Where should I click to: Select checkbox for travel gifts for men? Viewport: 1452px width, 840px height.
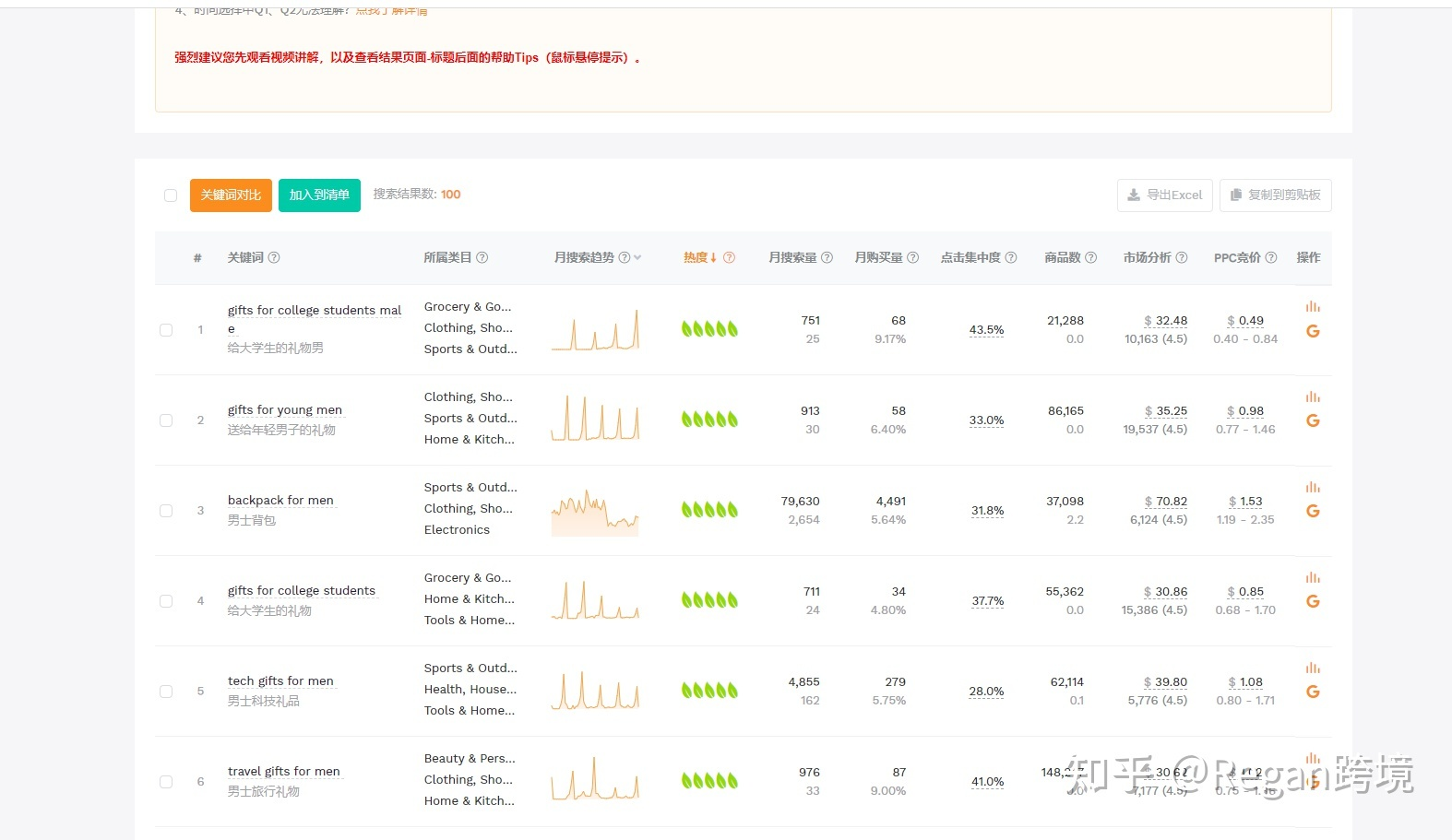click(166, 782)
